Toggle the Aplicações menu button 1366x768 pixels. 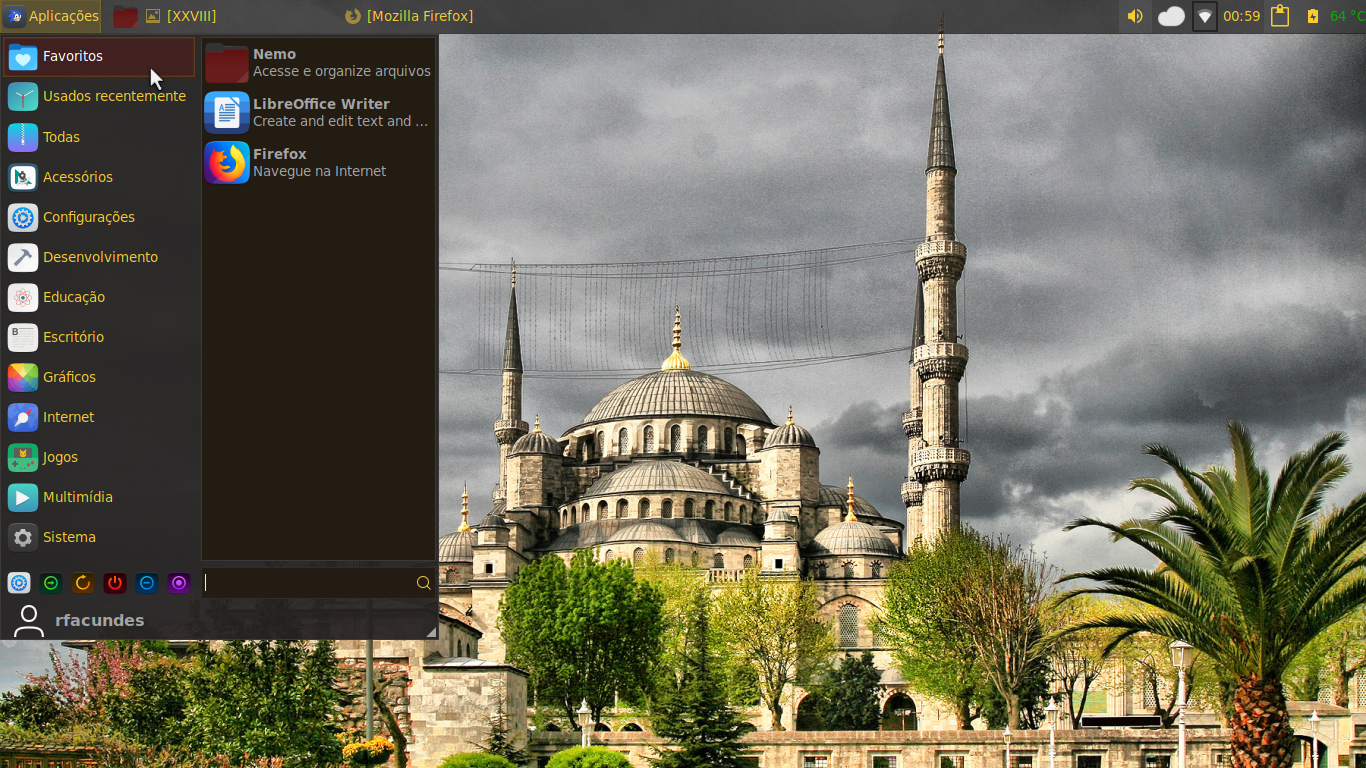[x=52, y=16]
